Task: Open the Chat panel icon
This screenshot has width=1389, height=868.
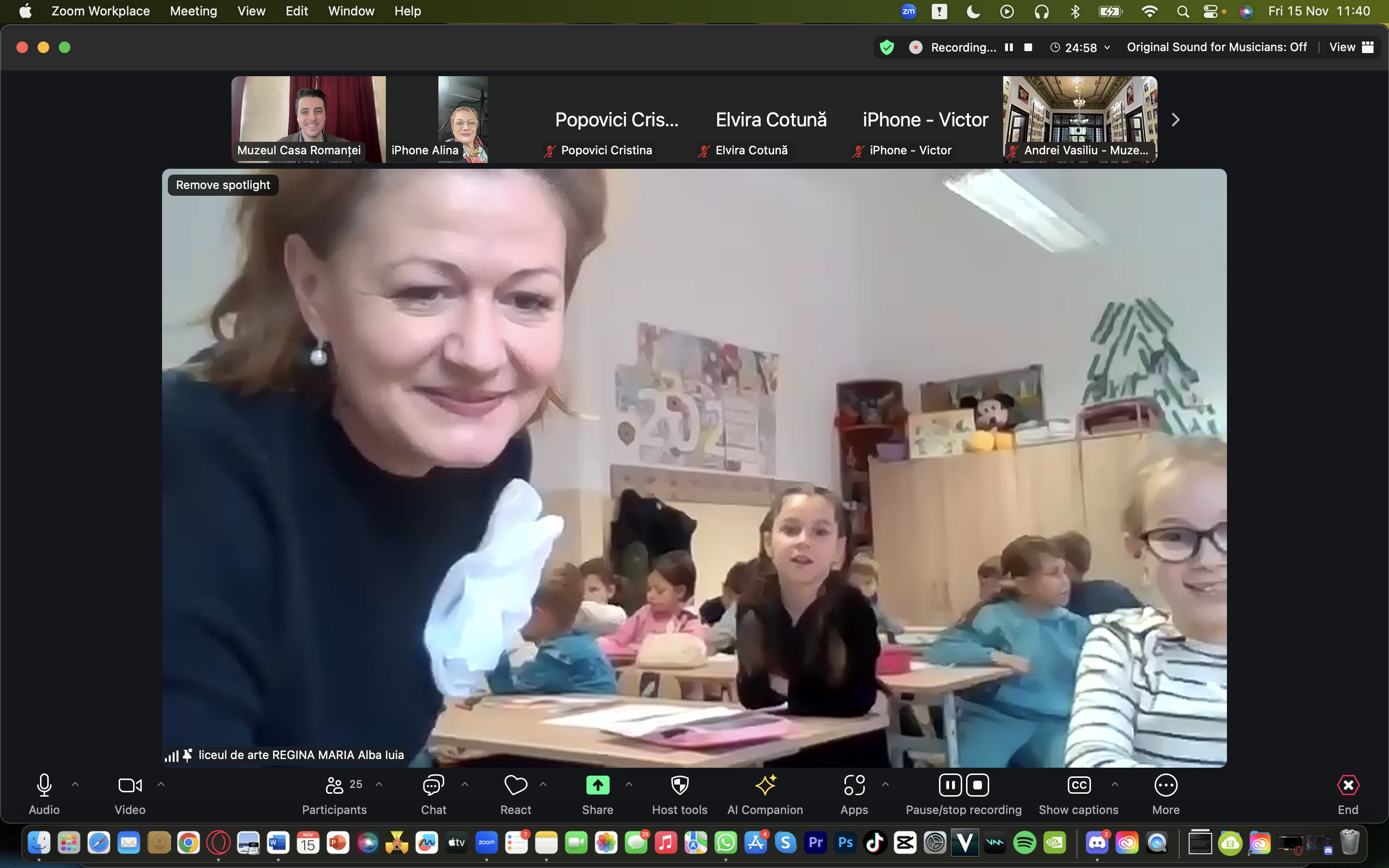Action: click(x=434, y=786)
